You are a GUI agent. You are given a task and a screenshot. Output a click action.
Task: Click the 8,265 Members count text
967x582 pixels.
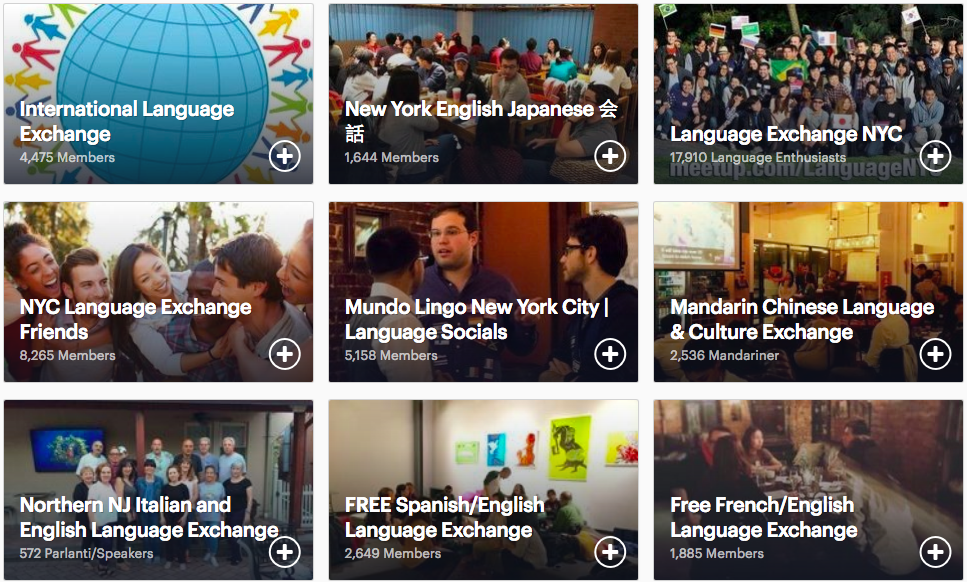point(67,356)
